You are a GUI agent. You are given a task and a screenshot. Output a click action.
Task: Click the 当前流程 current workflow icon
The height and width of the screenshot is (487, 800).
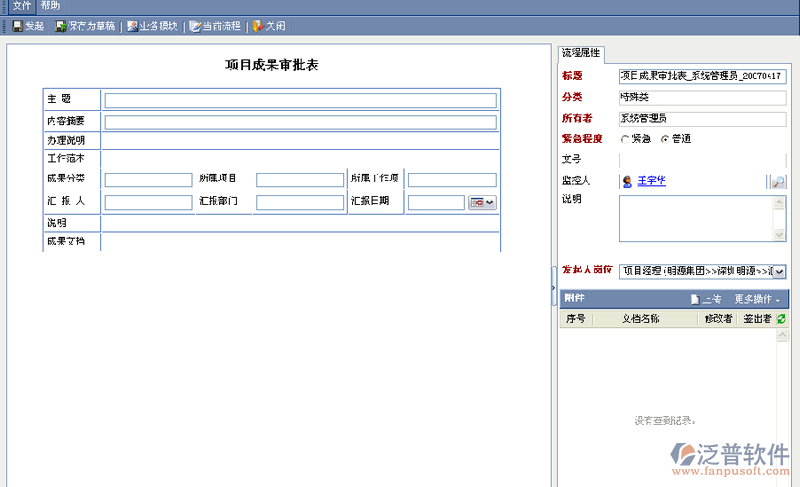[196, 26]
